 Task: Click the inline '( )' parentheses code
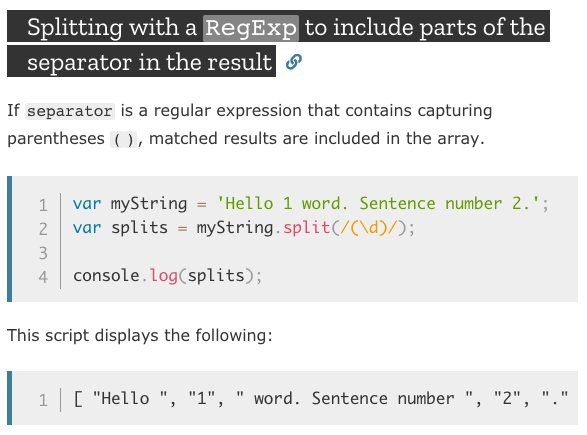[x=124, y=140]
